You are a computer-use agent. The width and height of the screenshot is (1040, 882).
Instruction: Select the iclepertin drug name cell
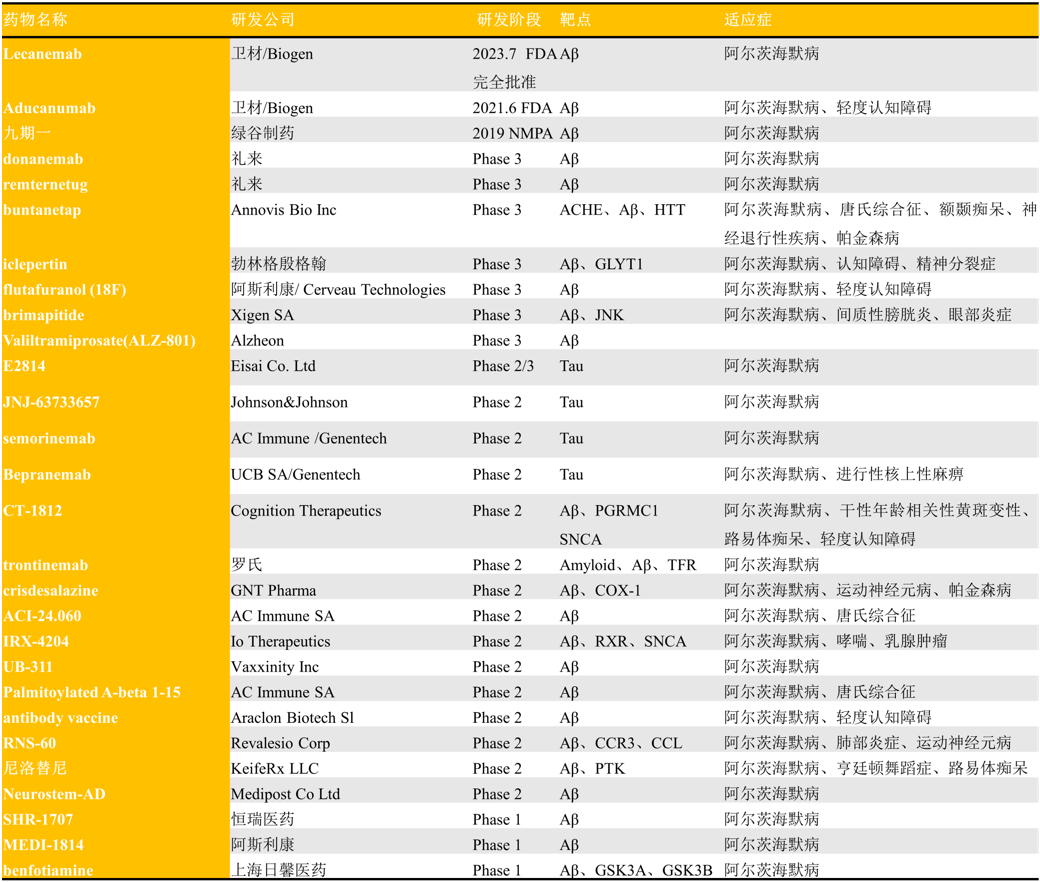point(35,265)
